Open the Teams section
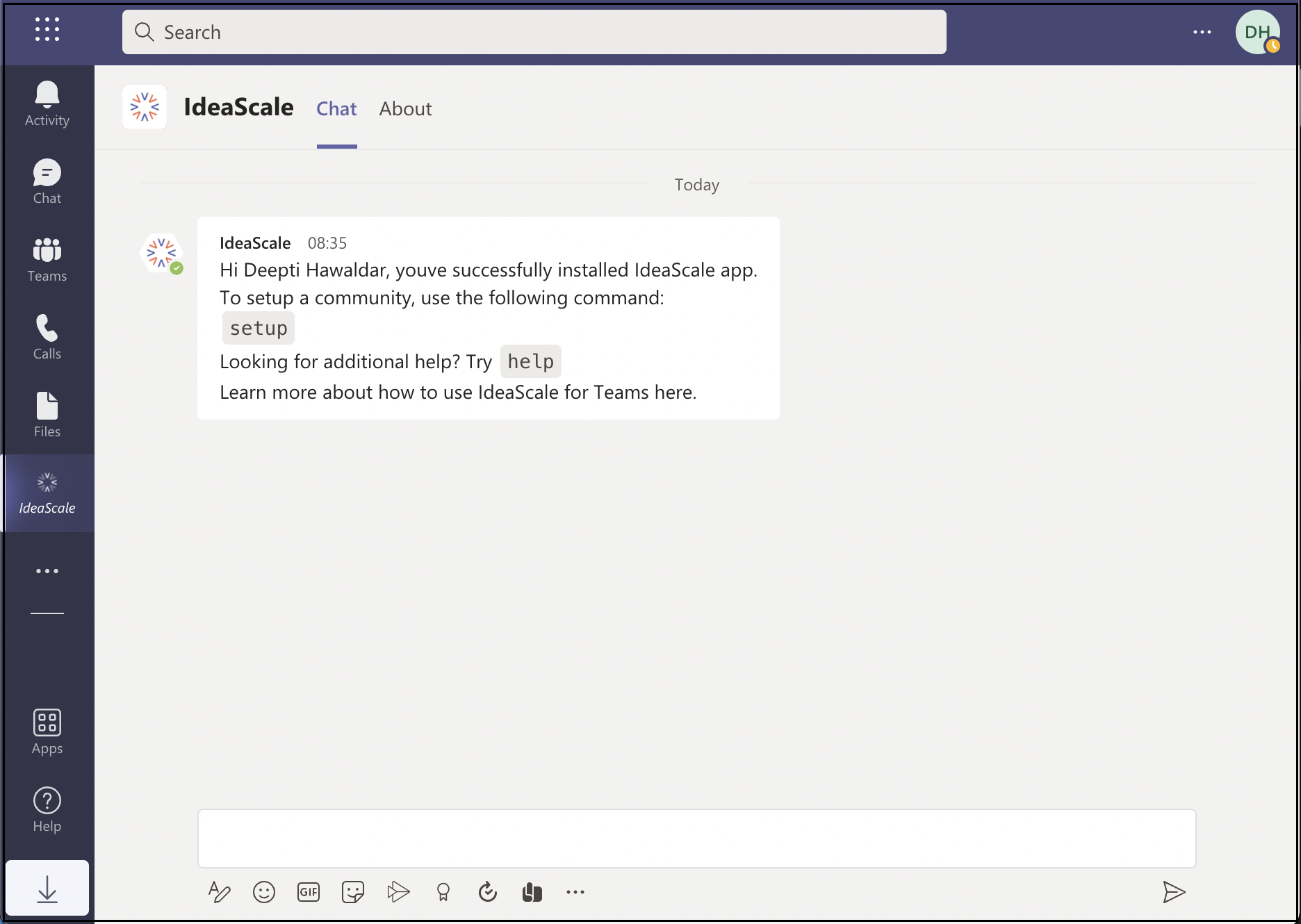1301x924 pixels. point(47,260)
